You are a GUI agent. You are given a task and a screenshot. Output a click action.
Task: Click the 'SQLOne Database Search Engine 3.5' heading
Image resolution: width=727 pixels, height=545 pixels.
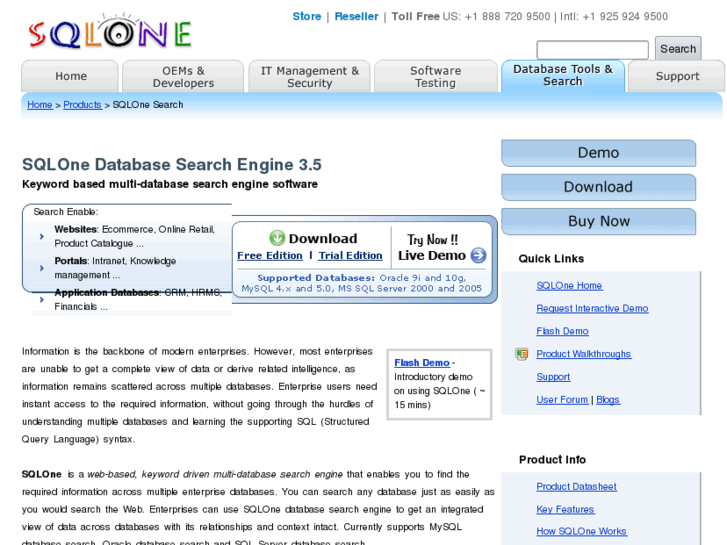pyautogui.click(x=172, y=165)
